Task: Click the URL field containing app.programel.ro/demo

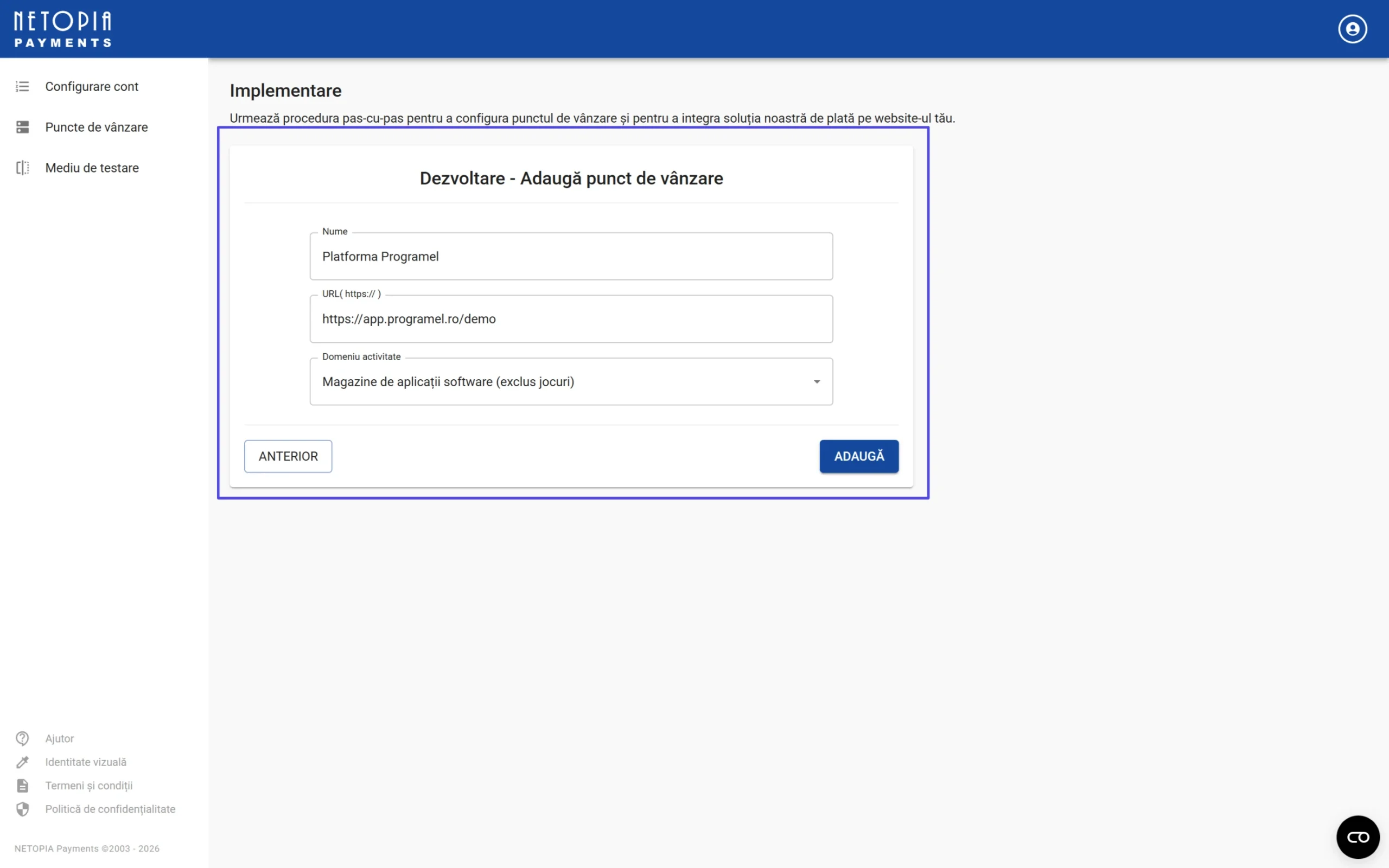Action: click(x=571, y=318)
